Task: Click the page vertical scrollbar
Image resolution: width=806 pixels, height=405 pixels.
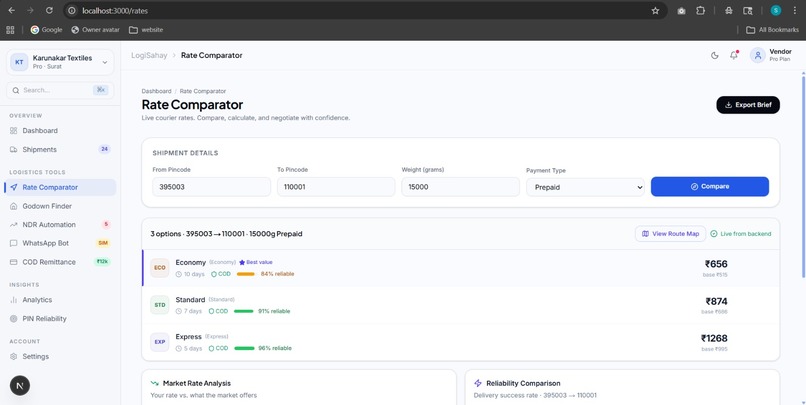Action: [803, 177]
